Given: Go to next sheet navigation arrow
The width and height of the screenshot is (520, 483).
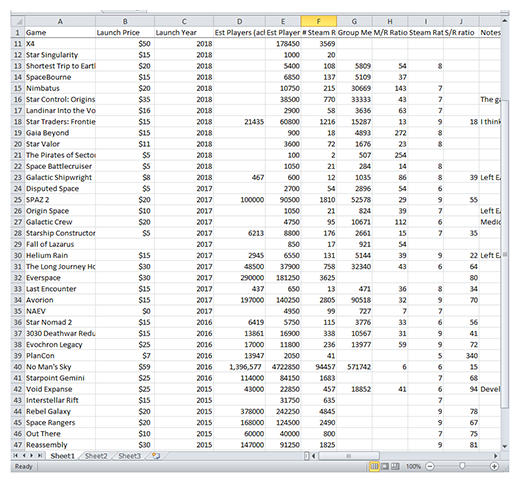Looking at the screenshot, I should [31, 456].
